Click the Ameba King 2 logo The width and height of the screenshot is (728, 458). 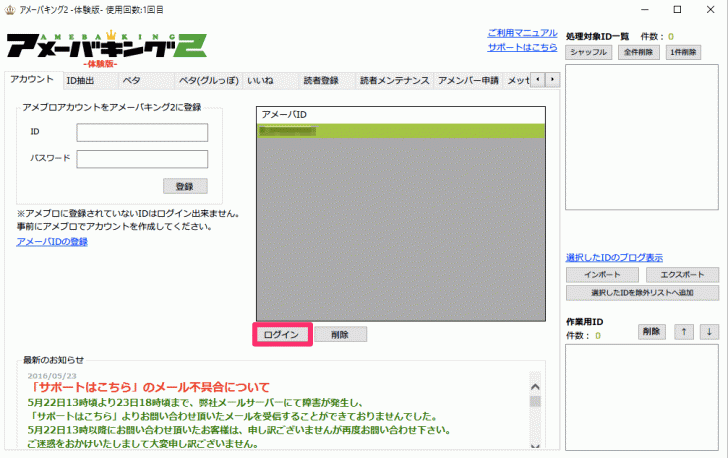[107, 48]
